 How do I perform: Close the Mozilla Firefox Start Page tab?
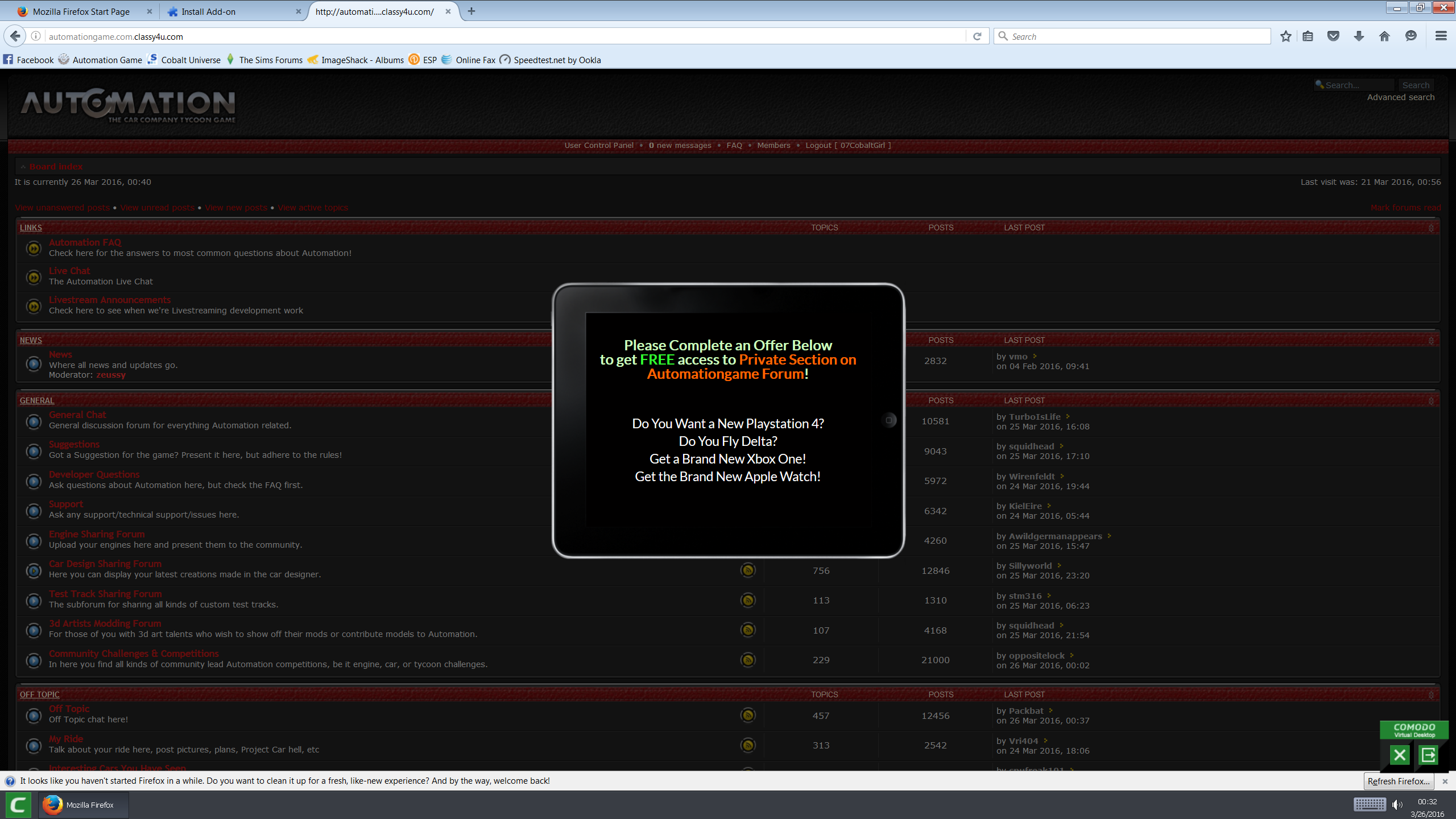tap(150, 11)
